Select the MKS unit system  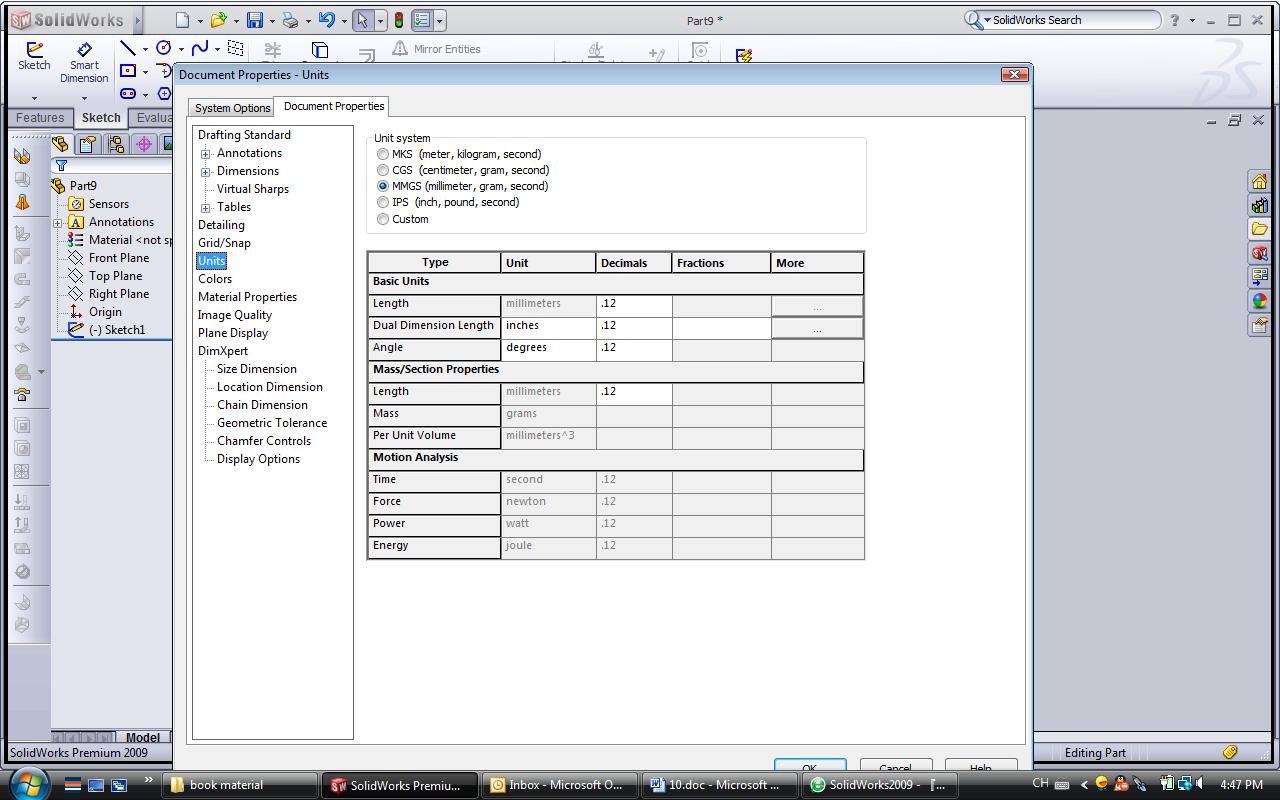tap(383, 154)
